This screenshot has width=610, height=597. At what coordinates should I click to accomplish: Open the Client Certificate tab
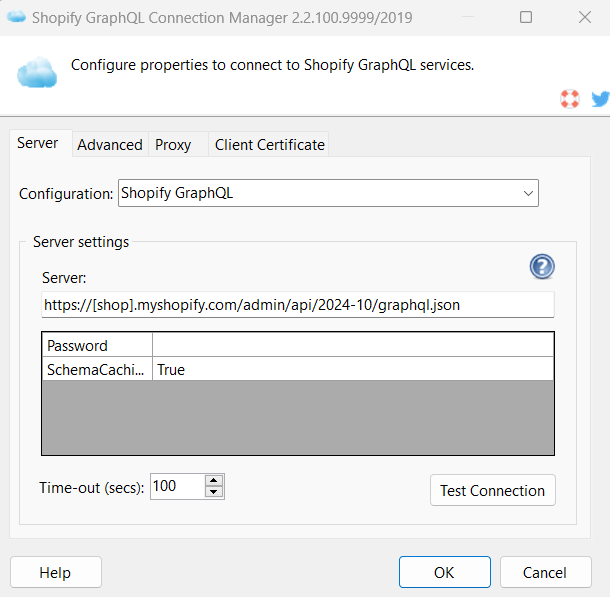tap(270, 145)
